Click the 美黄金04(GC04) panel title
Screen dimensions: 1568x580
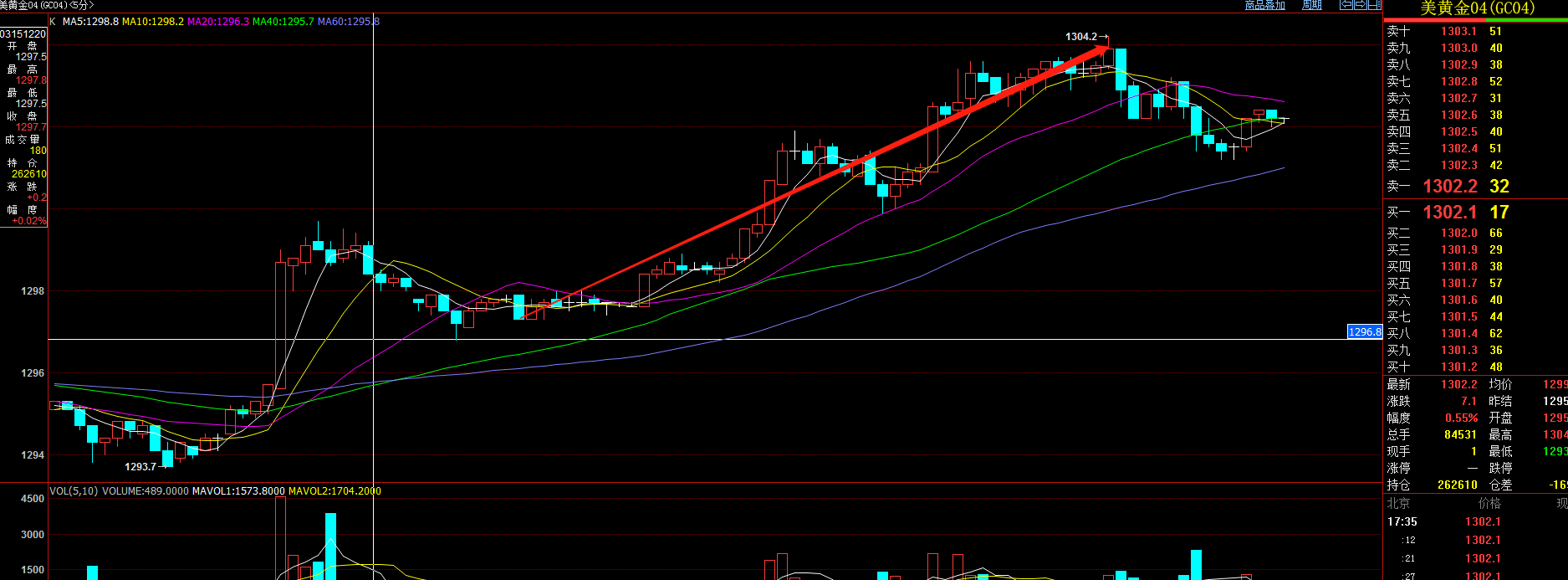1477,8
